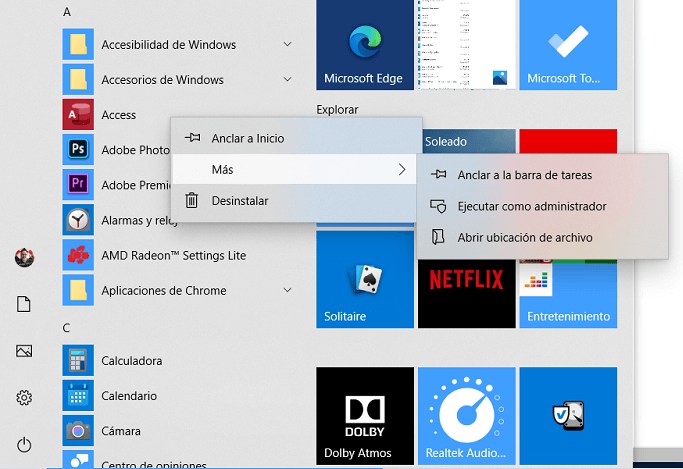
Task: Click the Adobe Premiere Pr icon
Action: [x=78, y=185]
